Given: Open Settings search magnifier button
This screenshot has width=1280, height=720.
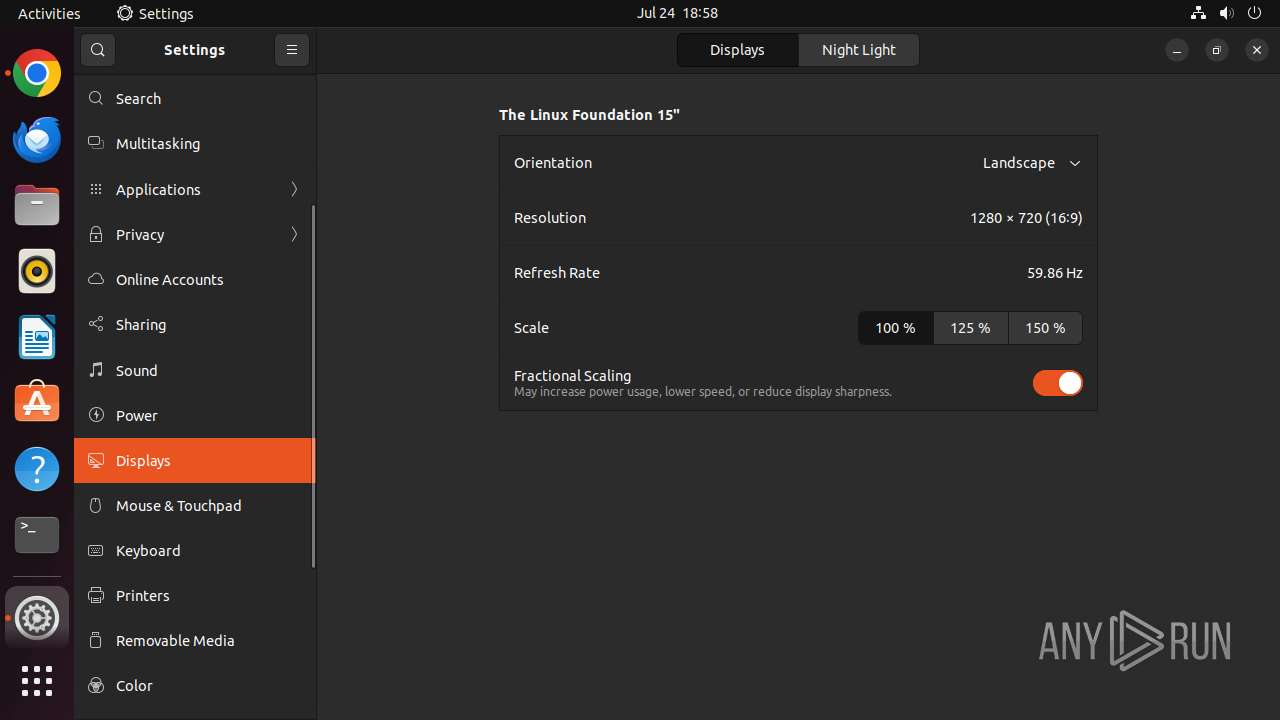Looking at the screenshot, I should (x=97, y=50).
